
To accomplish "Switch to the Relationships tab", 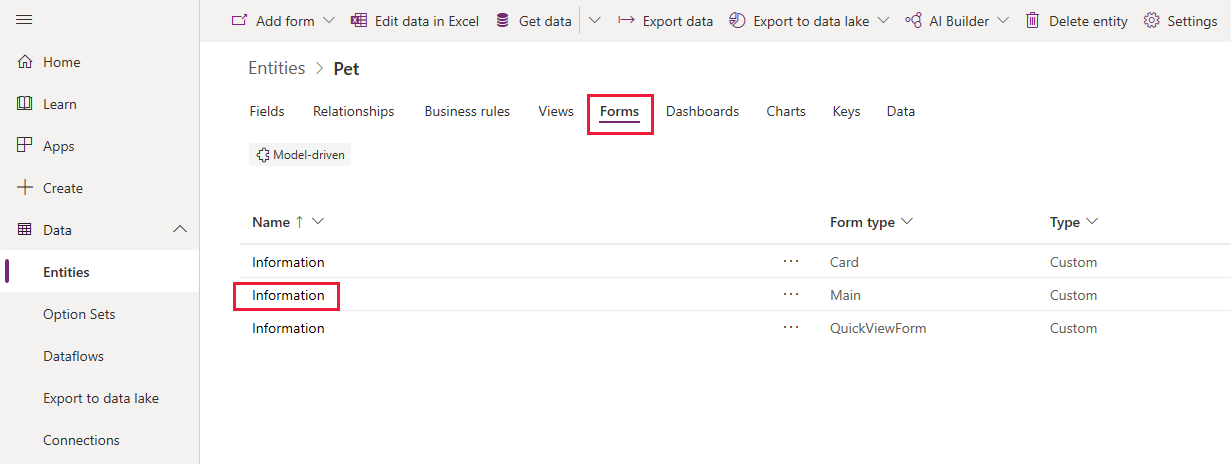I will coord(353,111).
